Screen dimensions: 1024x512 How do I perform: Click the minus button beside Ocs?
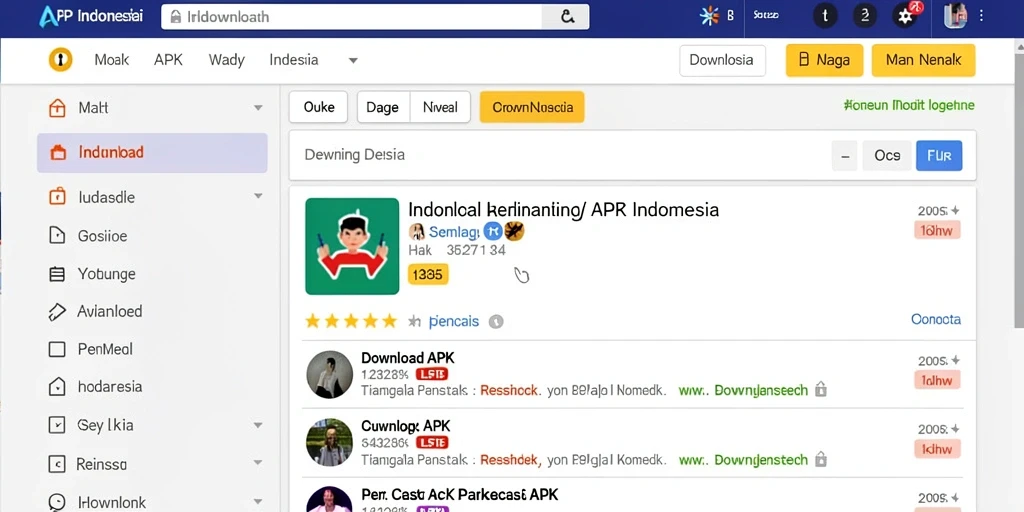[x=844, y=156]
